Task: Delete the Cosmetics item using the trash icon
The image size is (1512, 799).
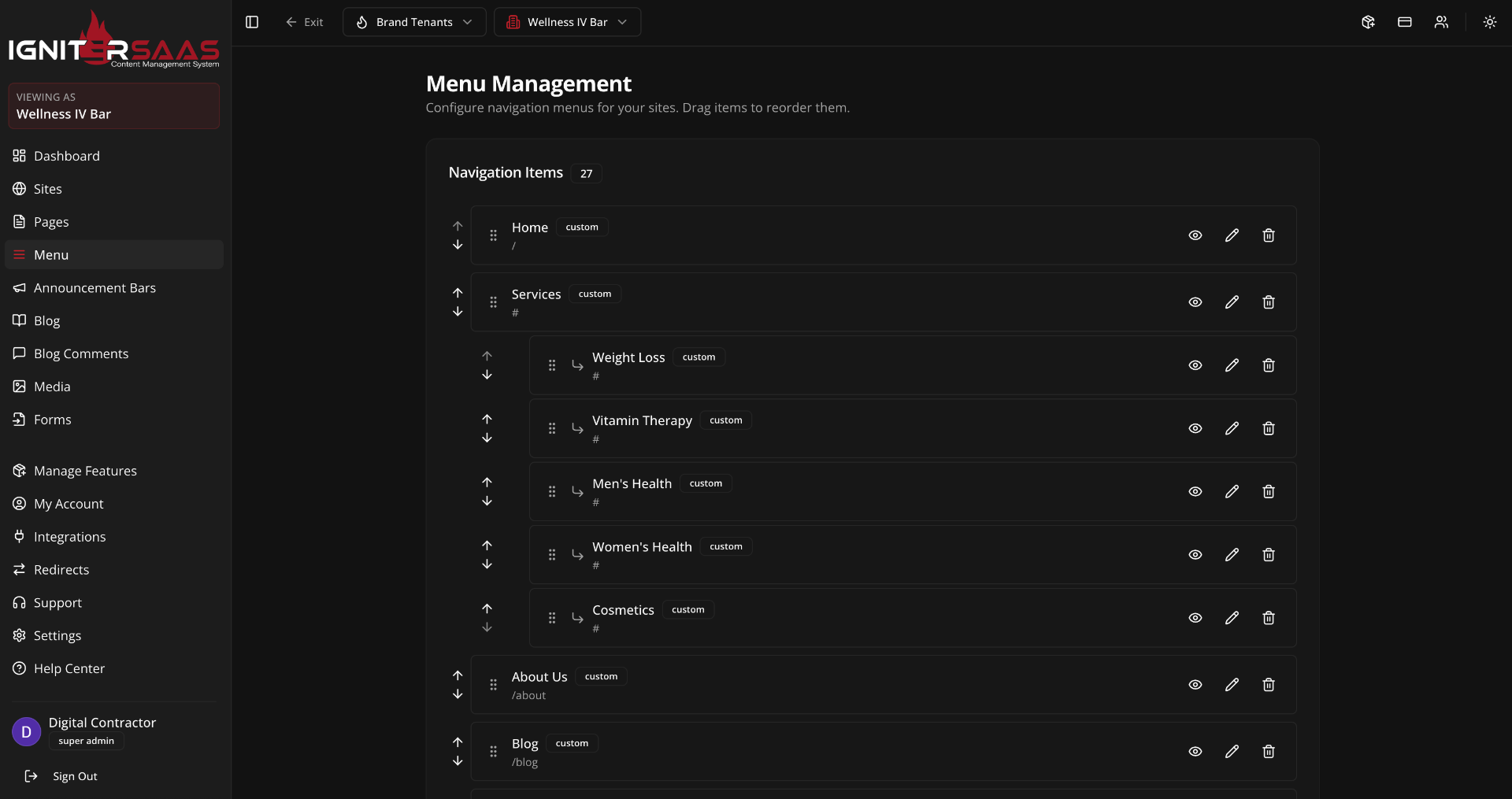Action: [x=1269, y=618]
